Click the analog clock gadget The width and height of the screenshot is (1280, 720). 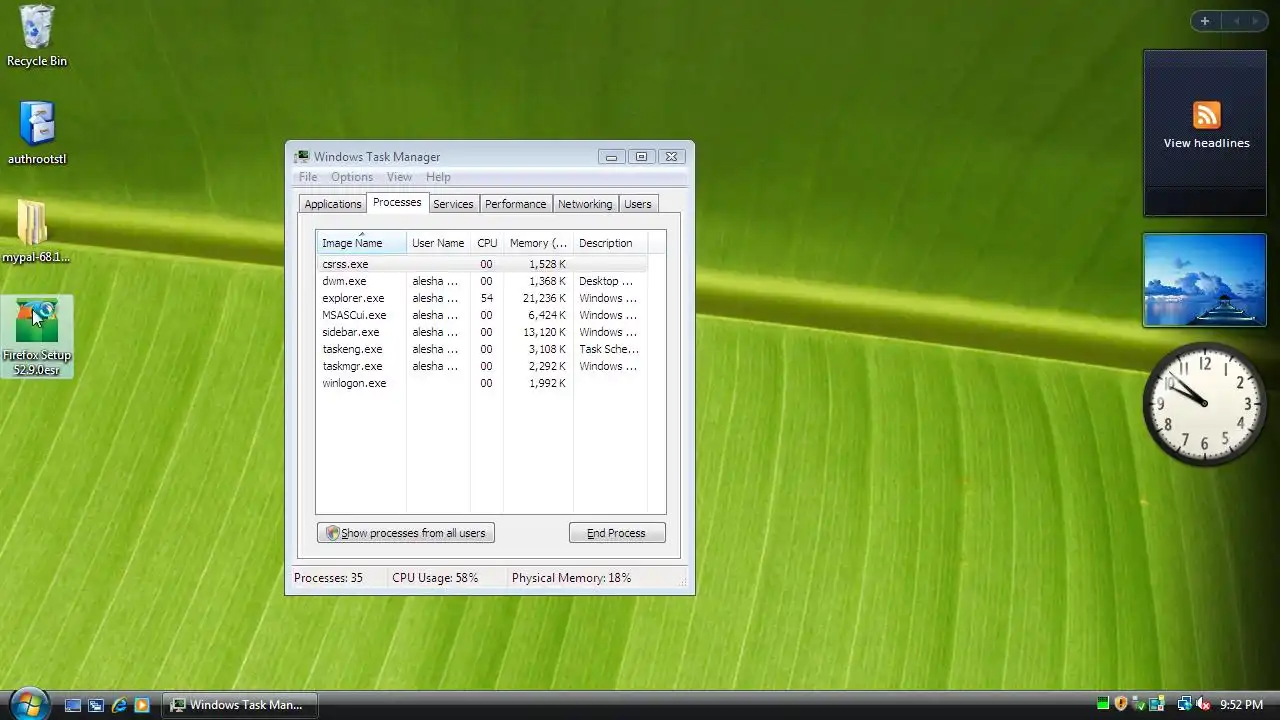1204,403
